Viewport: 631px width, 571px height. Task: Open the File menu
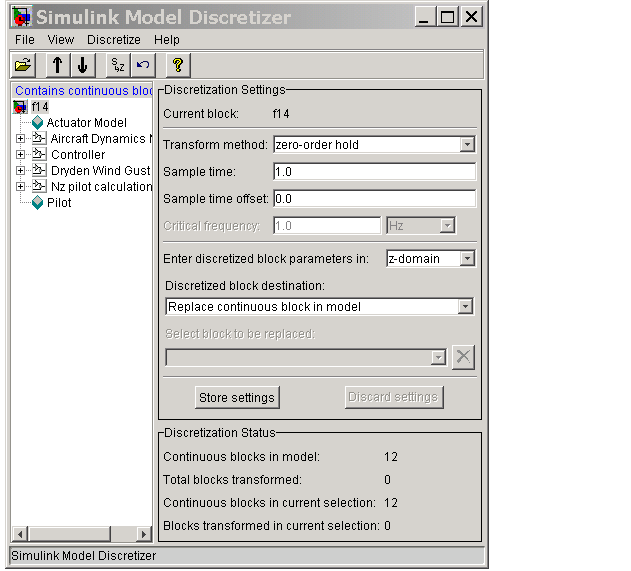coord(25,40)
